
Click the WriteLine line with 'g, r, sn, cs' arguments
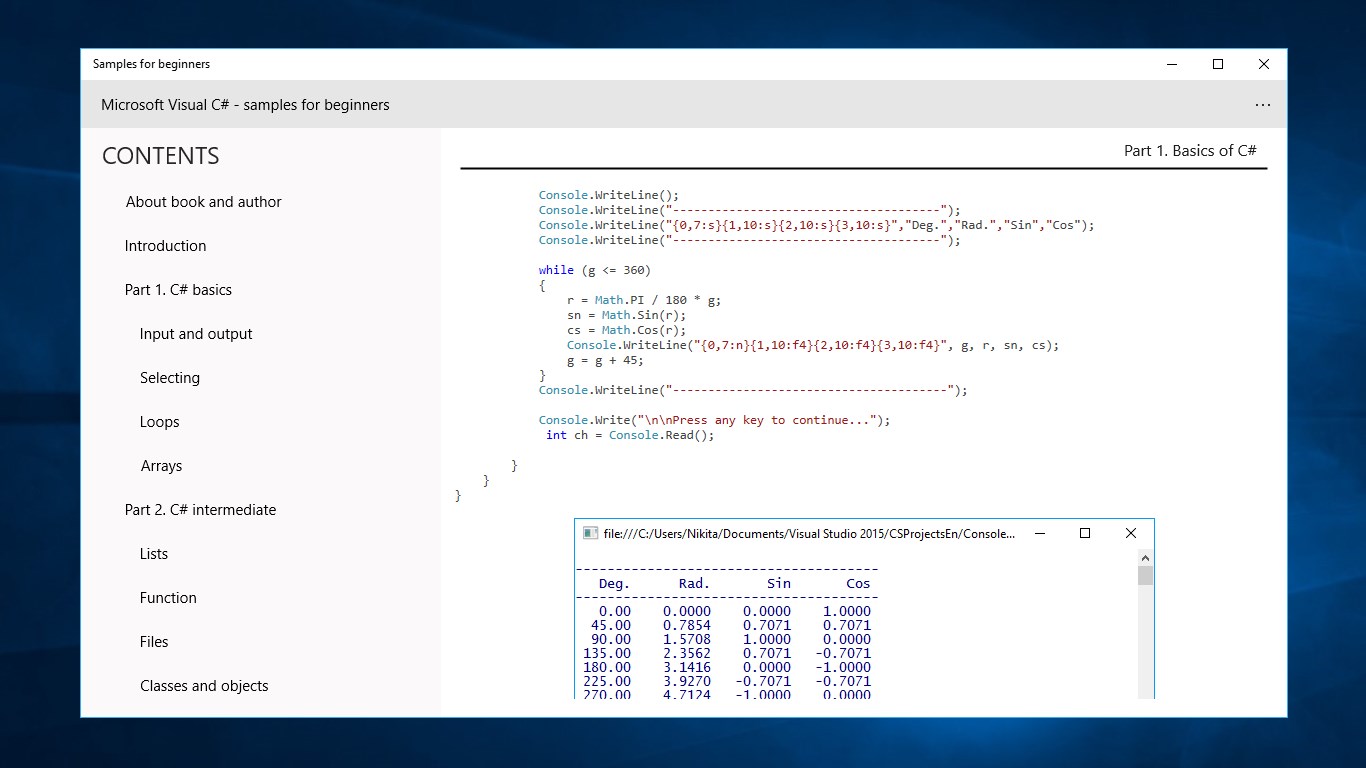pyautogui.click(x=813, y=345)
